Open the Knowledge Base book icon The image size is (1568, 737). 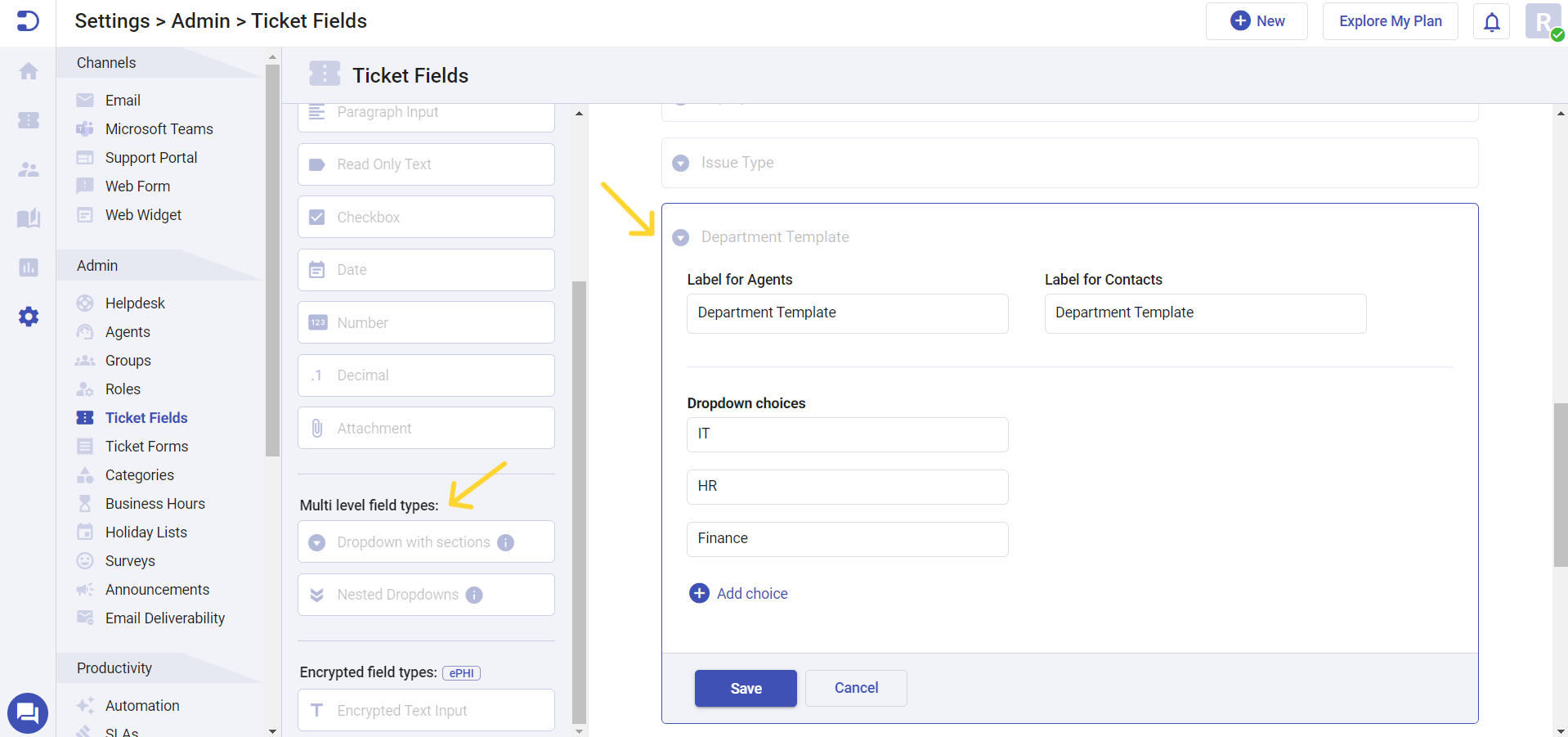tap(28, 218)
